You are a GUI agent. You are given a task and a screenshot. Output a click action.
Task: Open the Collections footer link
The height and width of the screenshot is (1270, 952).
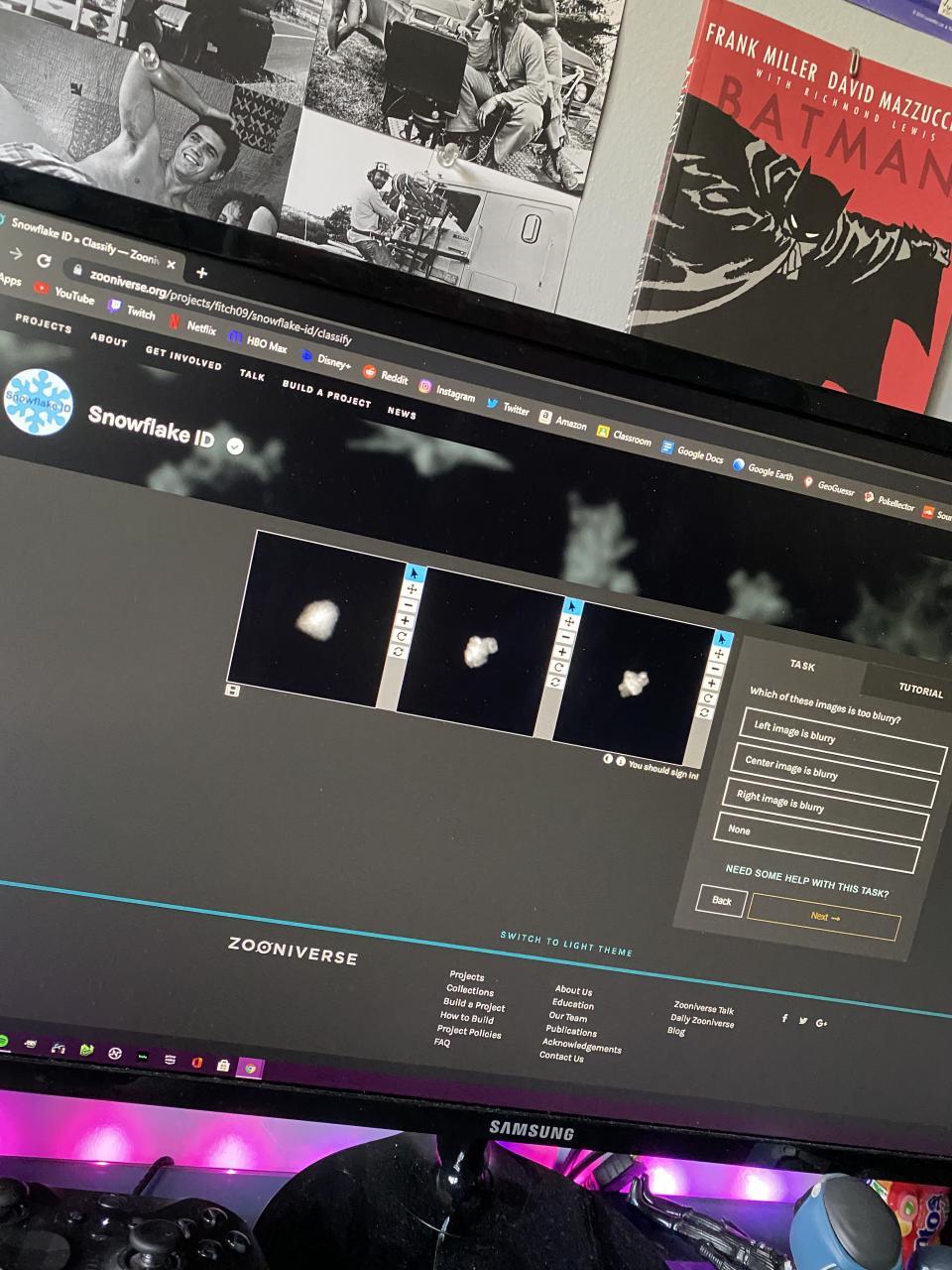coord(470,990)
